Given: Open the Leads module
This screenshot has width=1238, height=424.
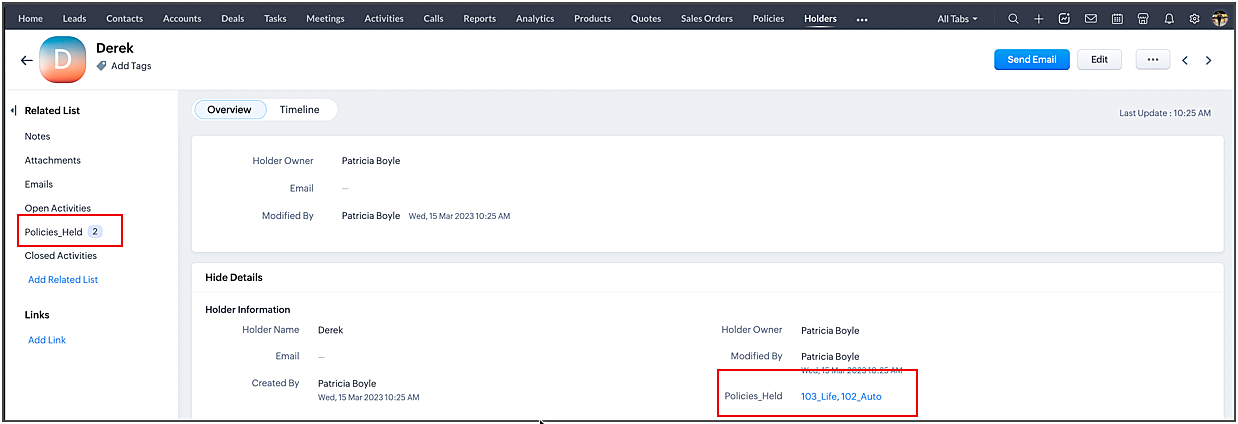Looking at the screenshot, I should click(x=74, y=19).
